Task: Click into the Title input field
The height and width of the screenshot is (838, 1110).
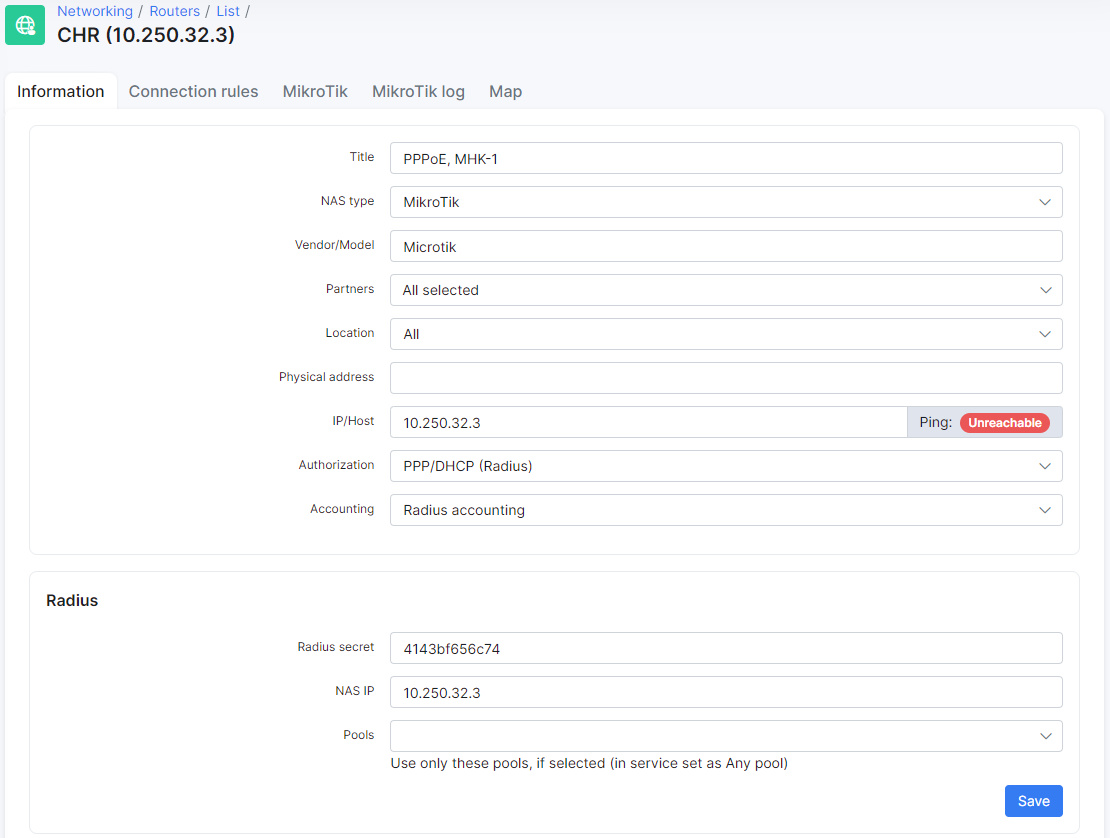Action: pyautogui.click(x=725, y=158)
